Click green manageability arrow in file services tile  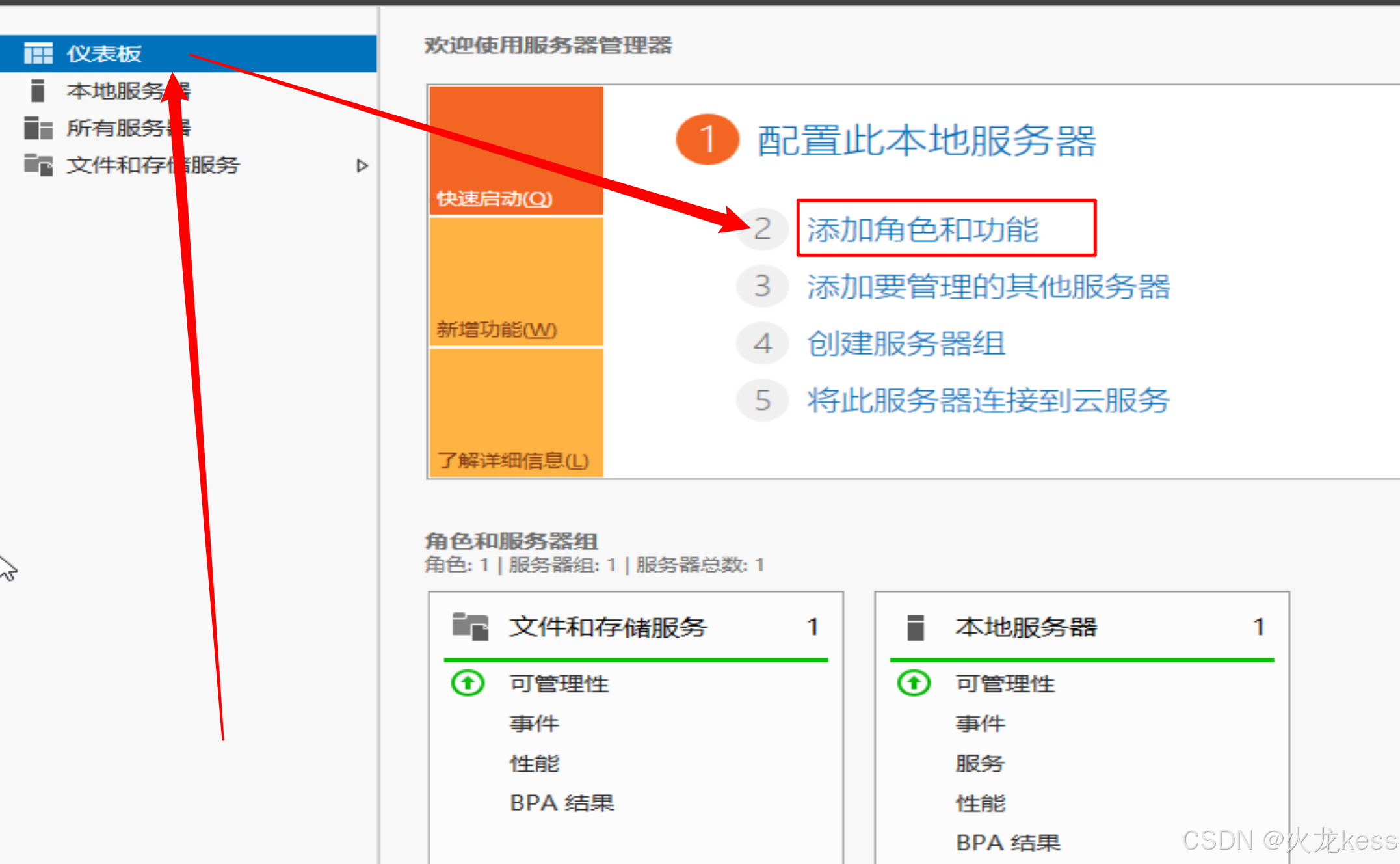point(468,683)
